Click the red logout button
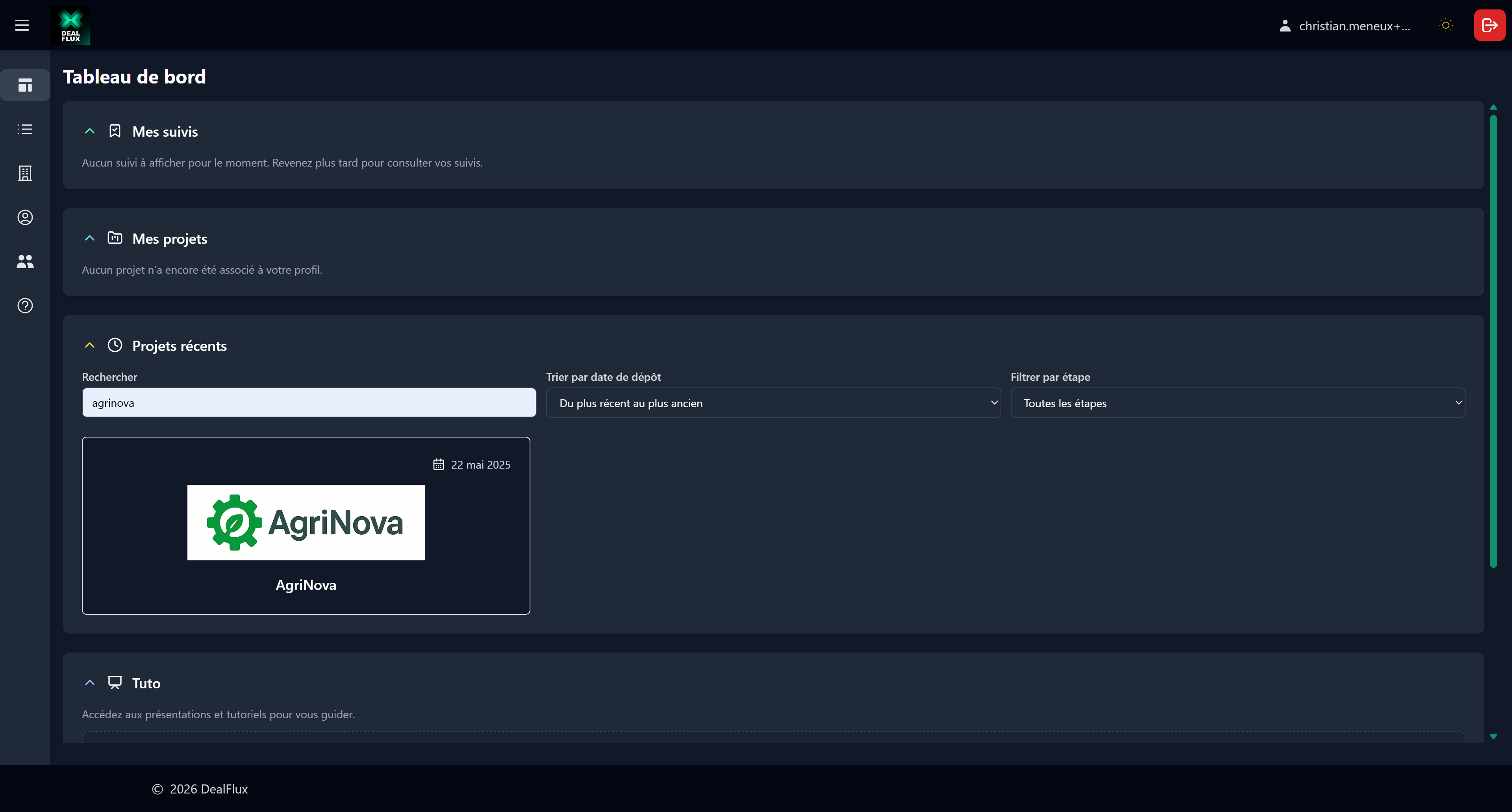The image size is (1512, 812). [x=1489, y=25]
